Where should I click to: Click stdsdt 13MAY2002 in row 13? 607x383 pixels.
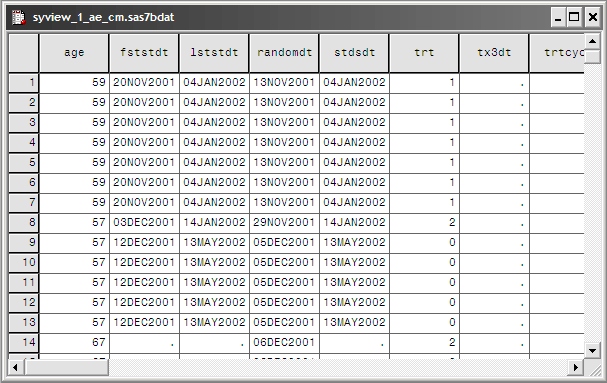pos(354,323)
